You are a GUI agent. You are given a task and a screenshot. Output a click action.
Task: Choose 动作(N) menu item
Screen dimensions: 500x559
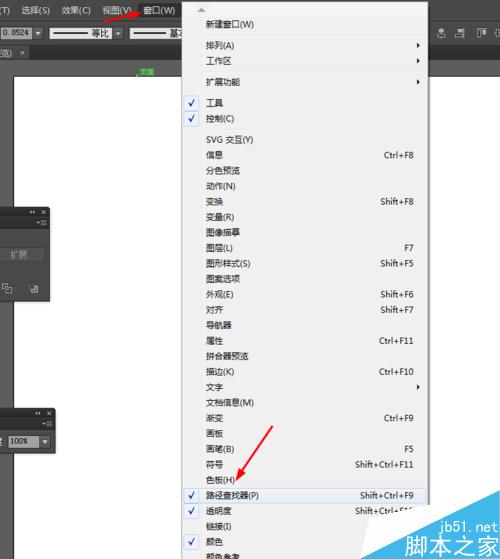305,186
